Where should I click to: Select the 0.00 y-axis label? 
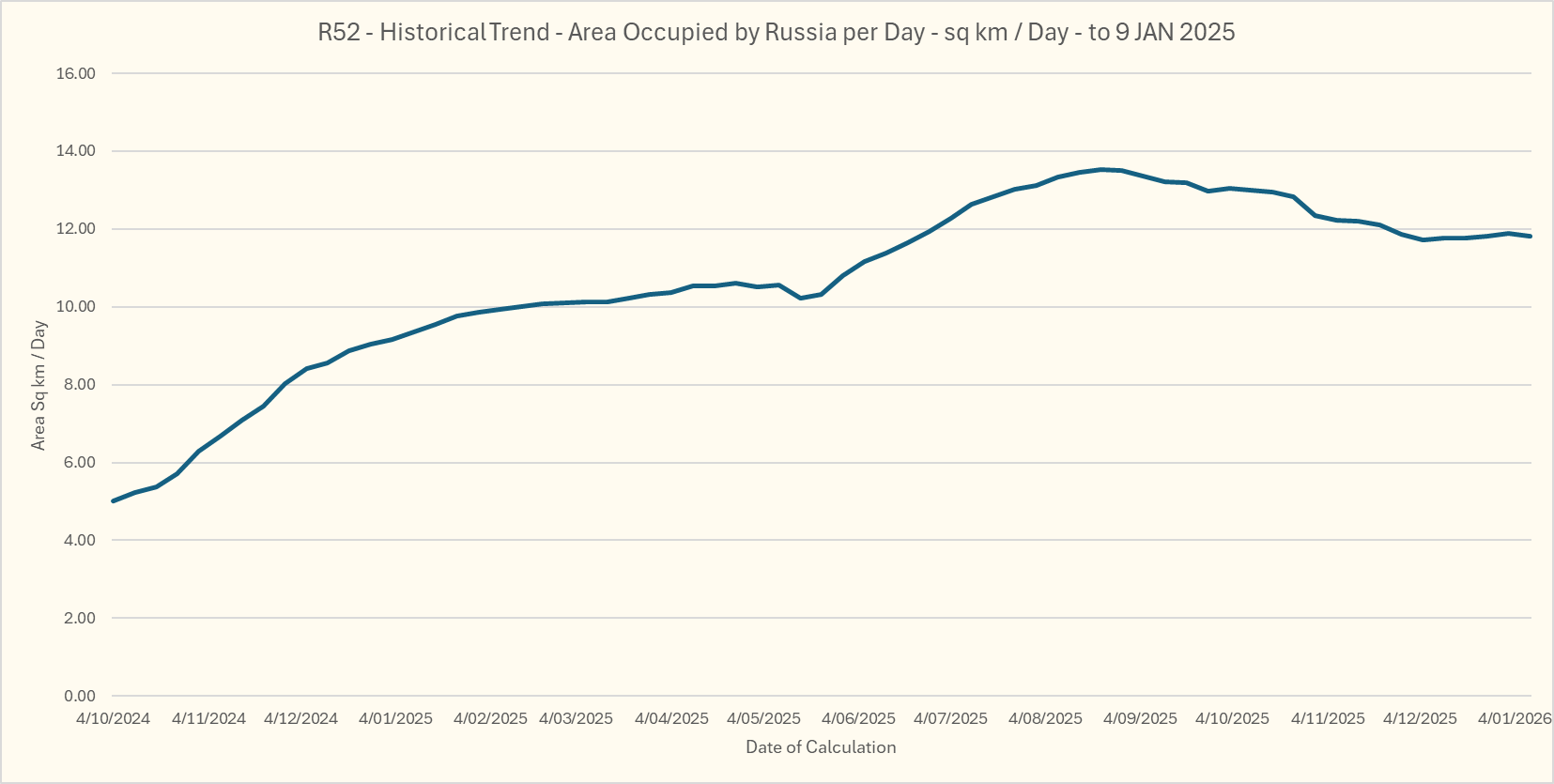coord(80,696)
